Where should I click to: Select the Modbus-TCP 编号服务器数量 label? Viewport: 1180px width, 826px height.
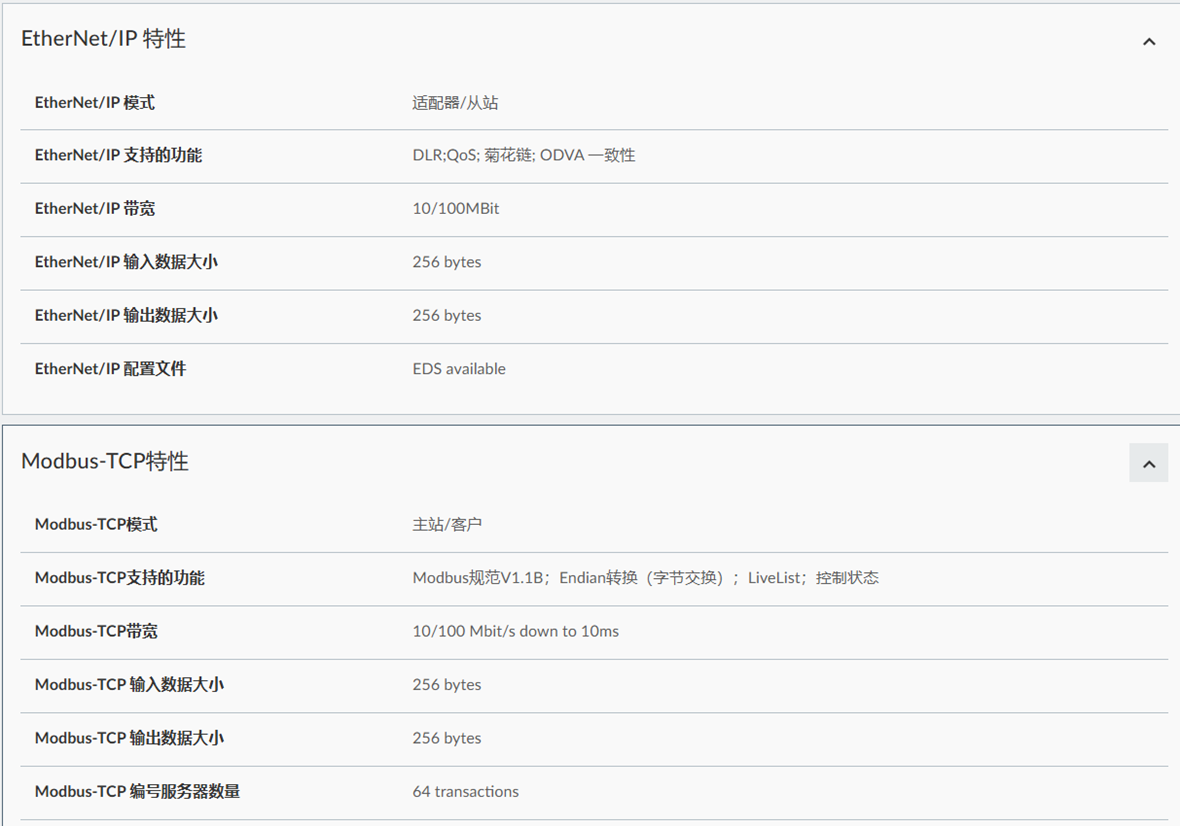point(137,792)
